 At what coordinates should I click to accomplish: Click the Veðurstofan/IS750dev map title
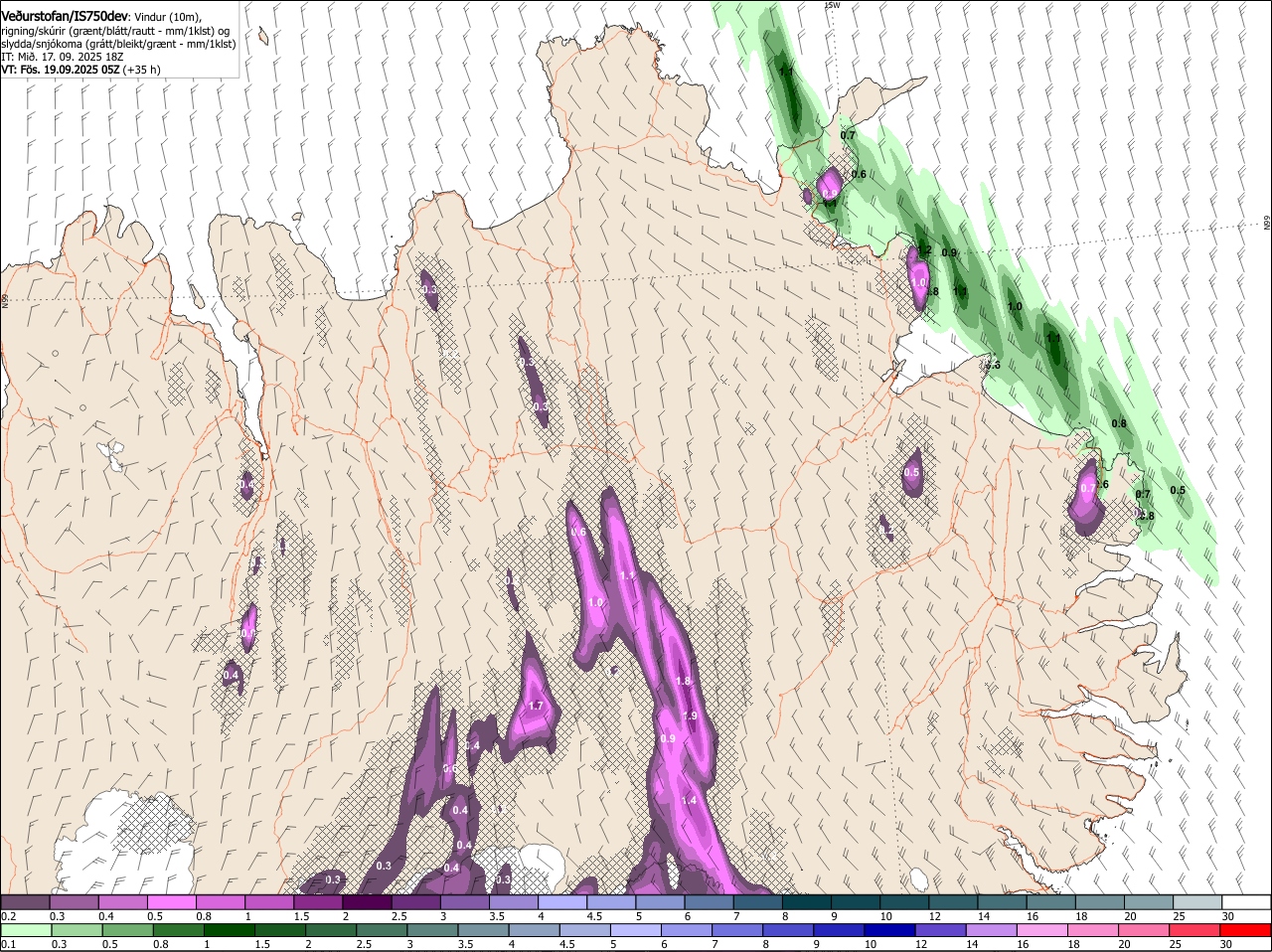pyautogui.click(x=64, y=17)
